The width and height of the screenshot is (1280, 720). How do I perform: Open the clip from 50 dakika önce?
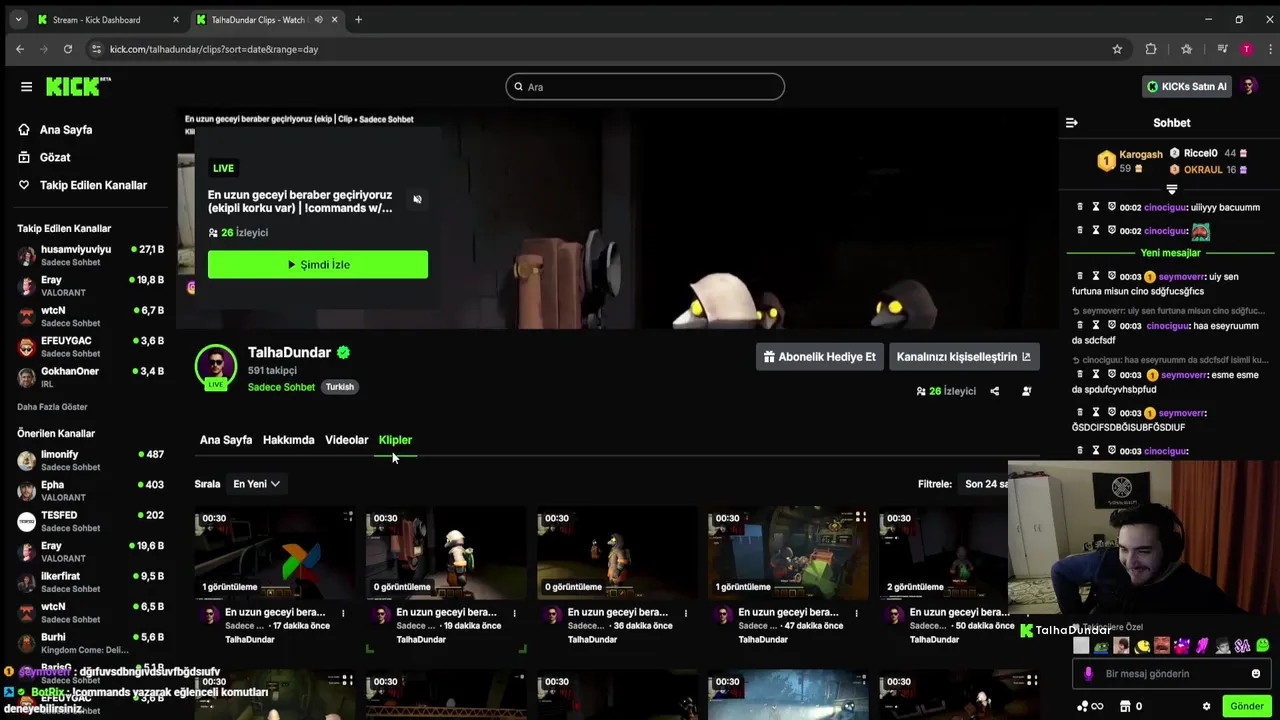point(945,553)
